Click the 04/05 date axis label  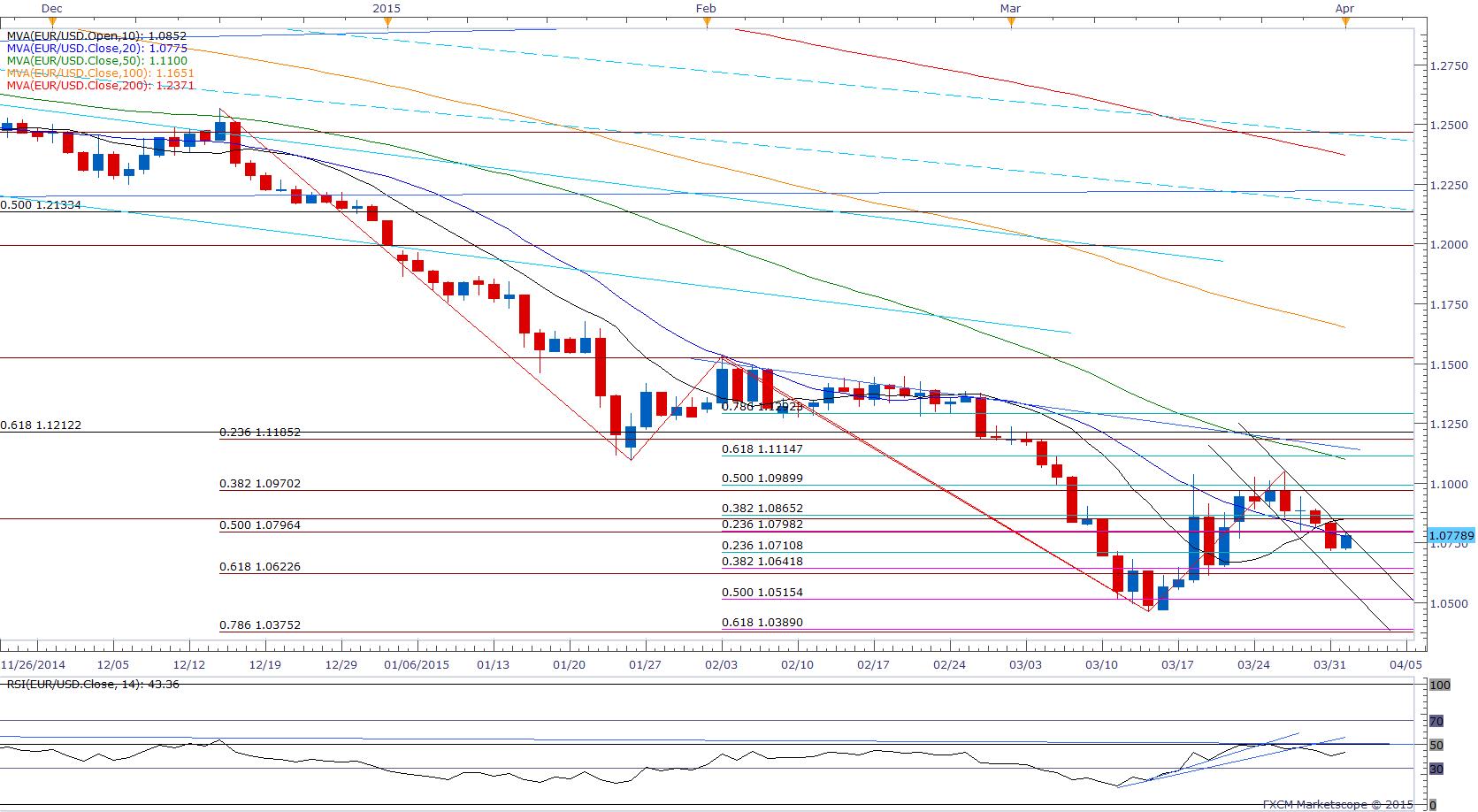tap(1405, 663)
